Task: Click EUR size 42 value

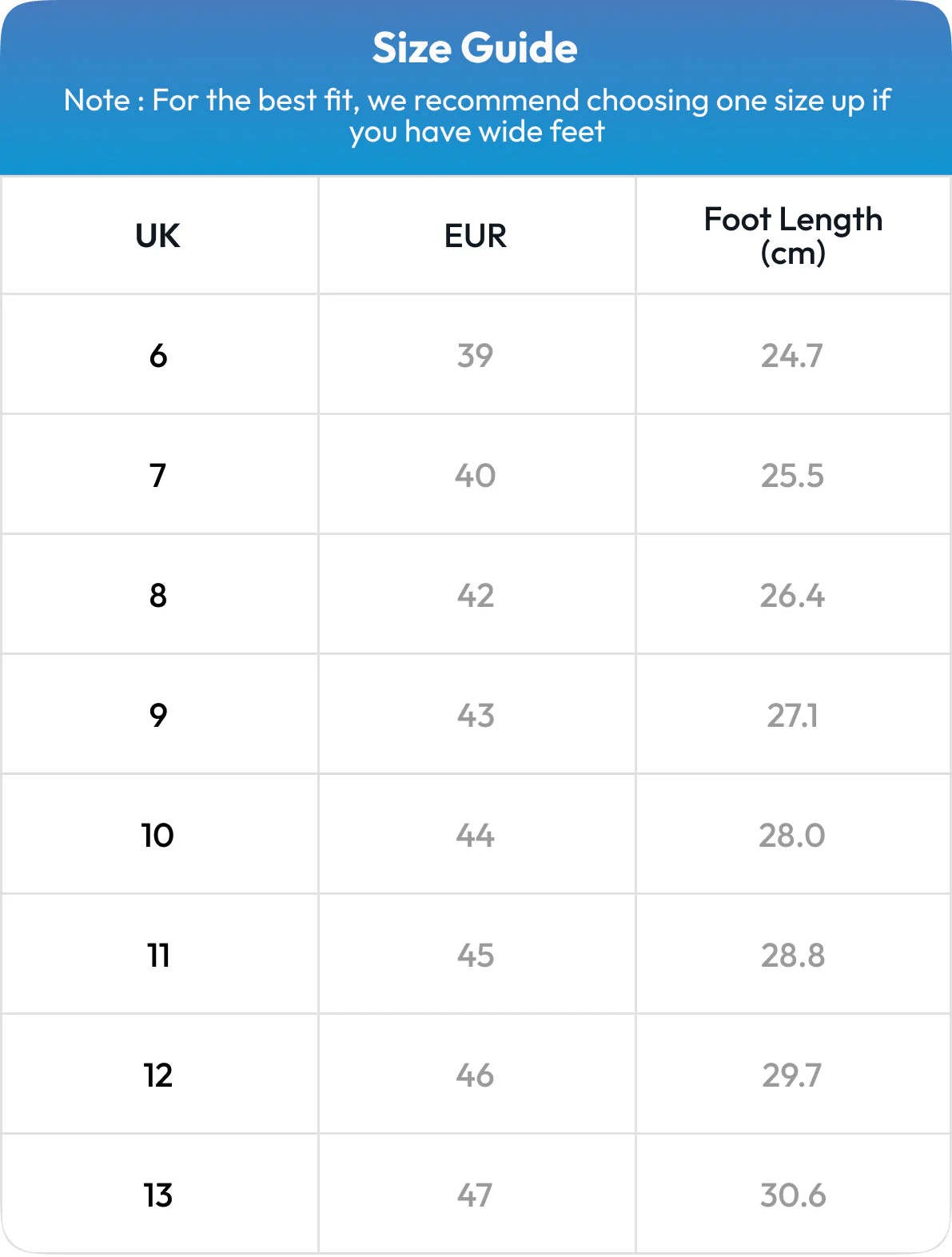Action: click(476, 595)
